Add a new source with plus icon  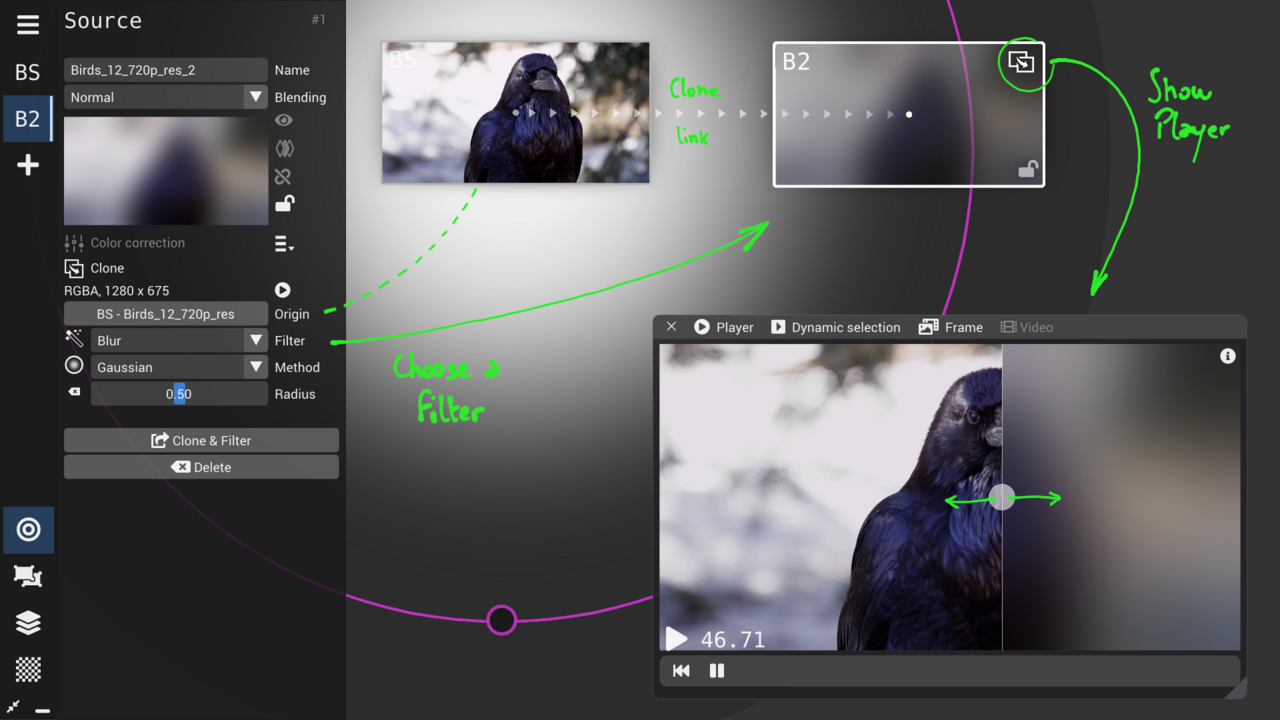tap(28, 165)
